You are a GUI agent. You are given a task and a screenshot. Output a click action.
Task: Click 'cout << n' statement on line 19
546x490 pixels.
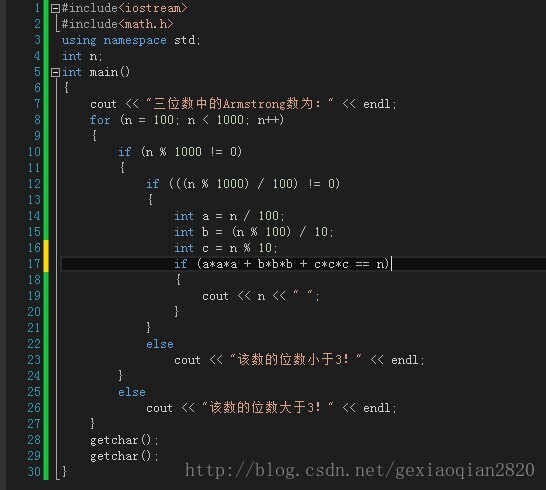pyautogui.click(x=233, y=296)
